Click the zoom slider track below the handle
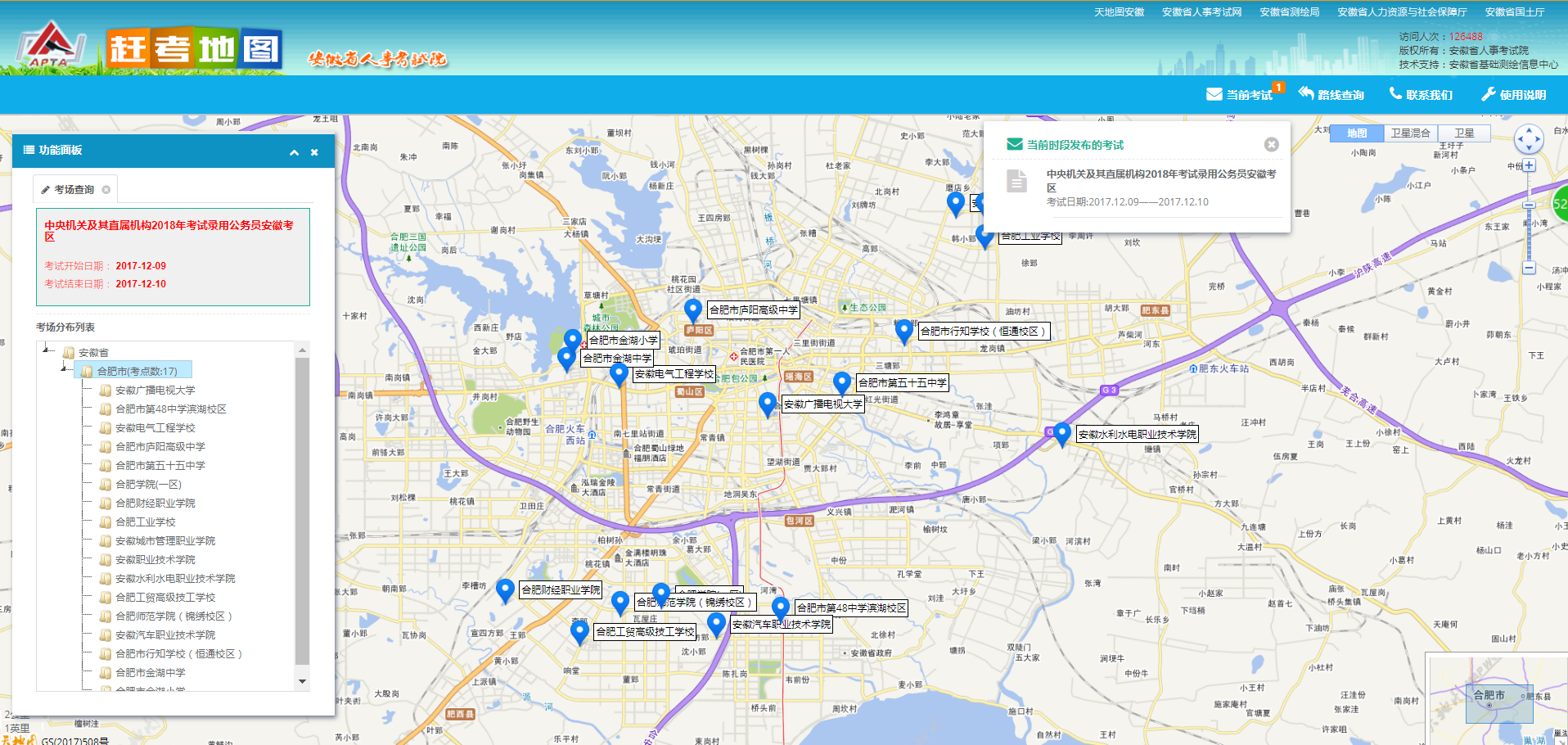Viewport: 1568px width, 745px height. click(1529, 236)
